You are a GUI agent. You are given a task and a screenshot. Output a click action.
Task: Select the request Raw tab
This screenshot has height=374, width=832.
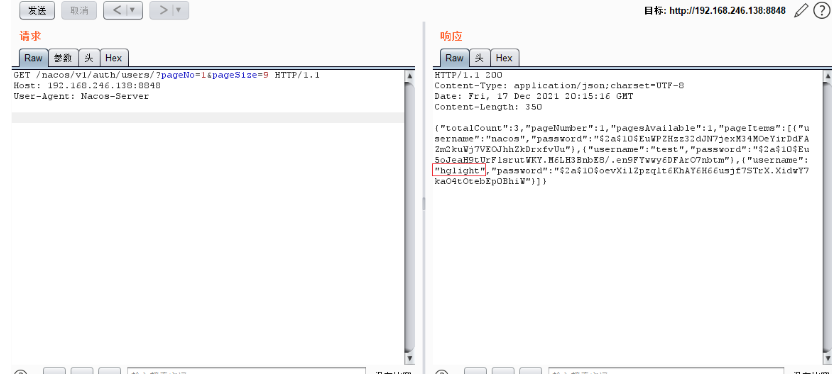[x=33, y=58]
